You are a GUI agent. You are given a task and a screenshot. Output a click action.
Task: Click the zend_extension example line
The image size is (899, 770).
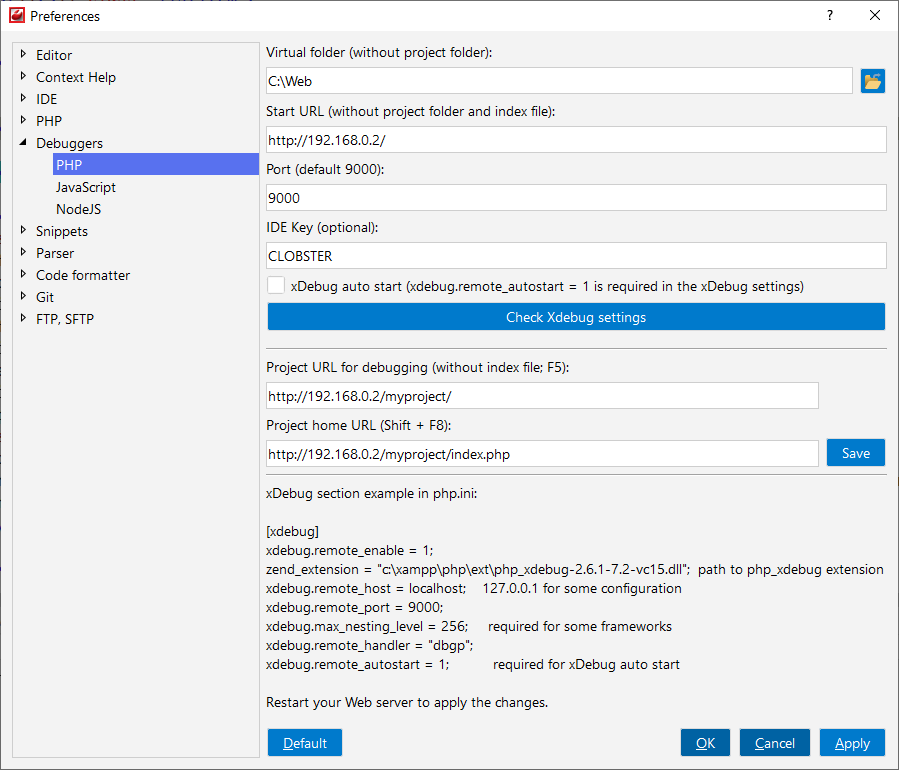pyautogui.click(x=574, y=569)
